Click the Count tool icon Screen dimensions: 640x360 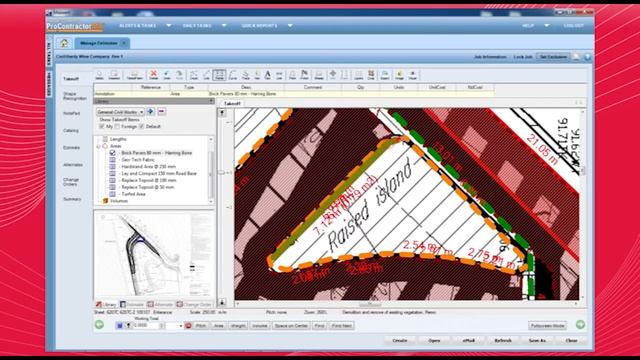193,75
